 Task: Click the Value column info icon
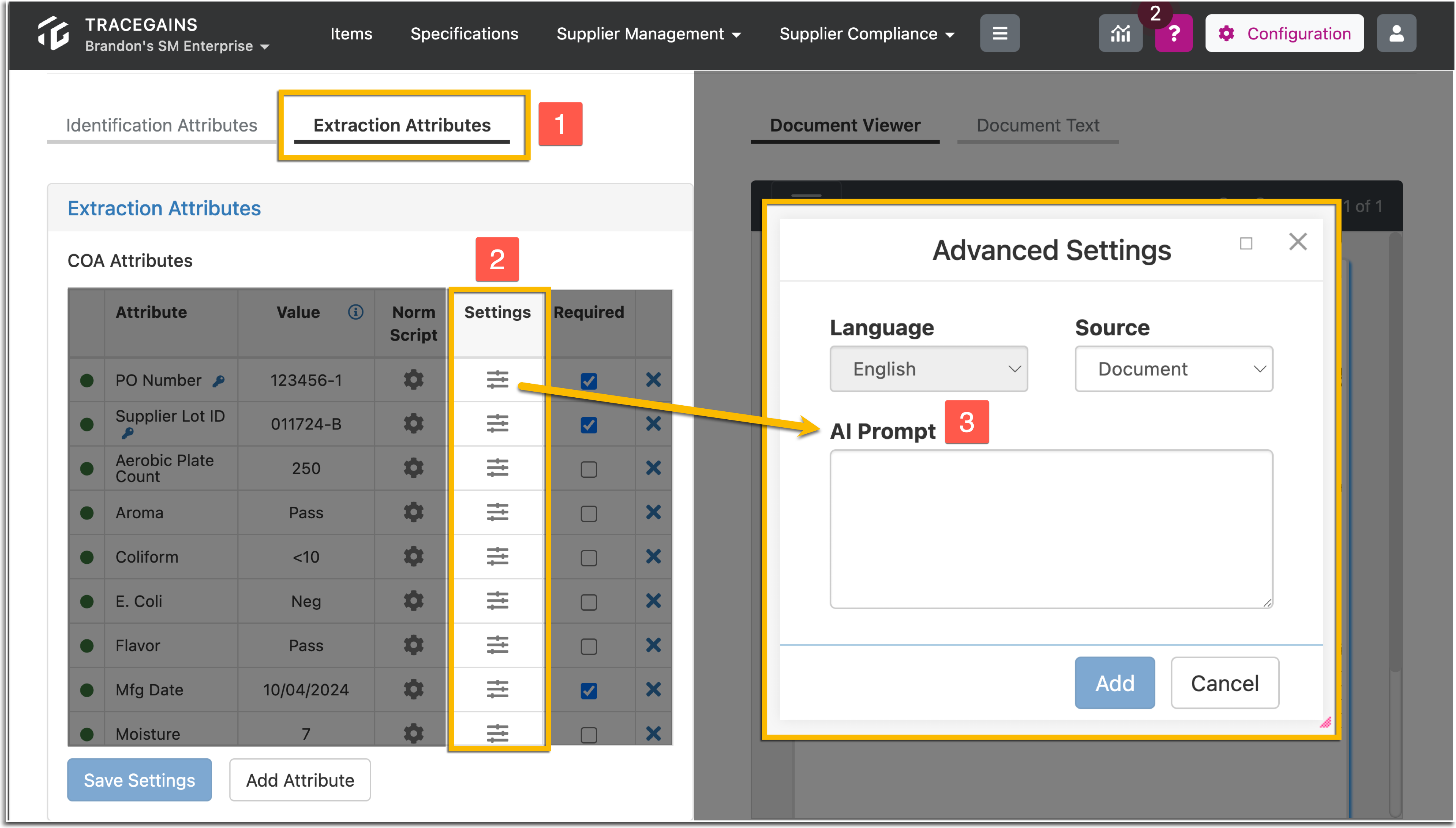(x=356, y=312)
